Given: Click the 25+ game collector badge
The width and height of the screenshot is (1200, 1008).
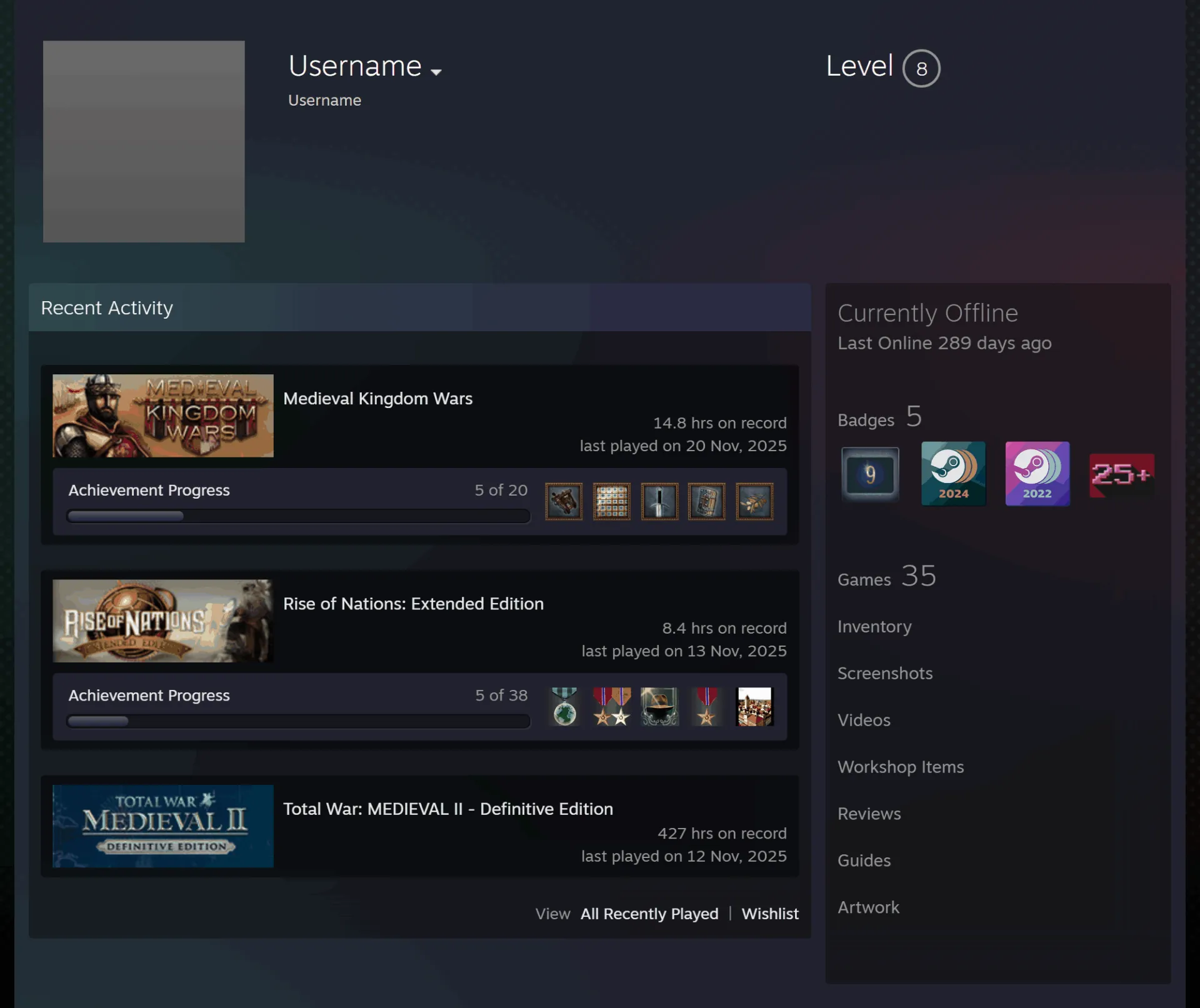Looking at the screenshot, I should point(1121,476).
